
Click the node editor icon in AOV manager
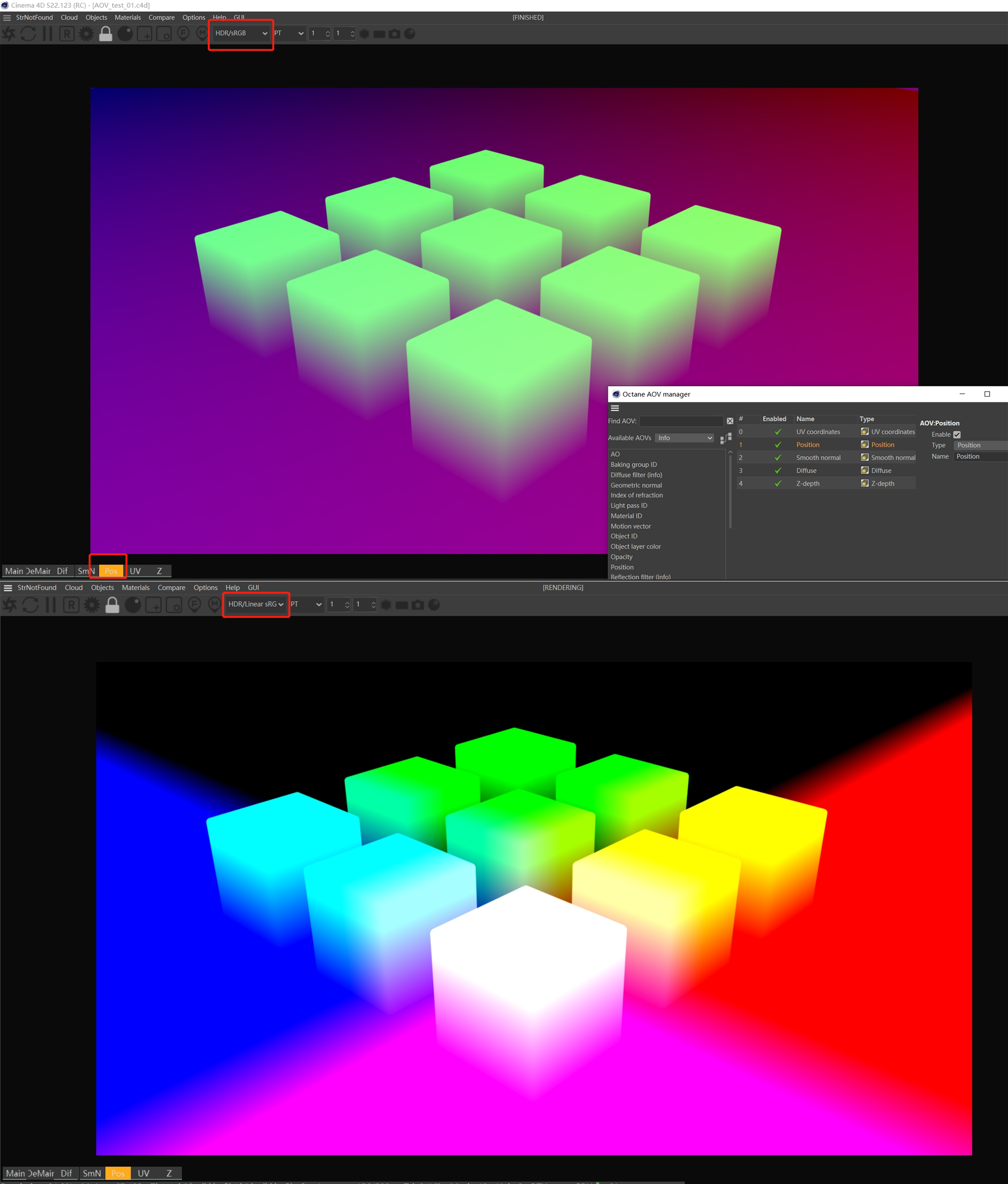click(x=726, y=438)
